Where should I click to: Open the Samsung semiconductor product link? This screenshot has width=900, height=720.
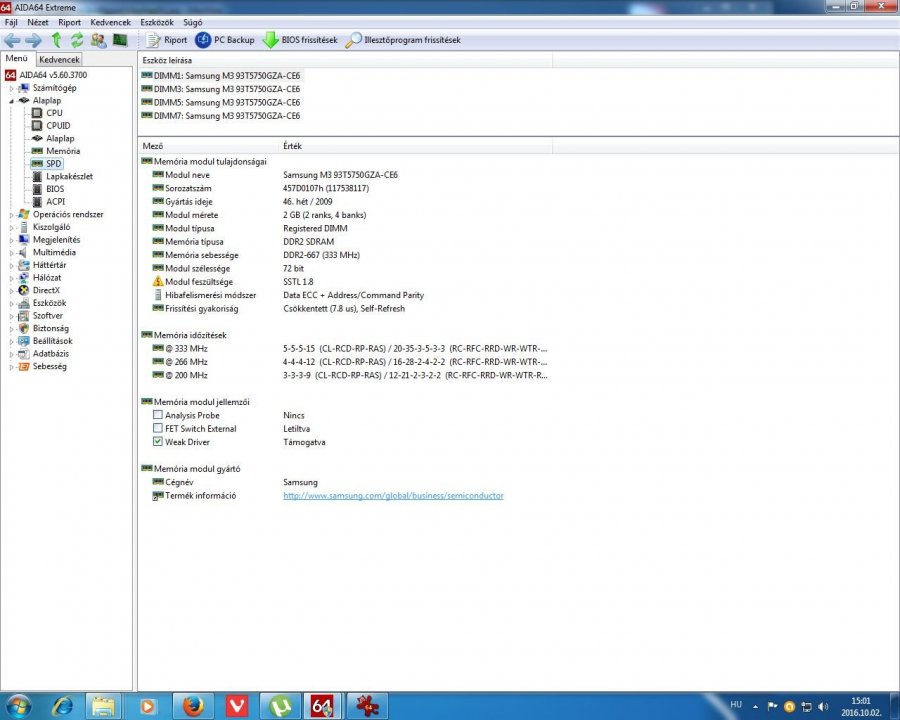(393, 496)
